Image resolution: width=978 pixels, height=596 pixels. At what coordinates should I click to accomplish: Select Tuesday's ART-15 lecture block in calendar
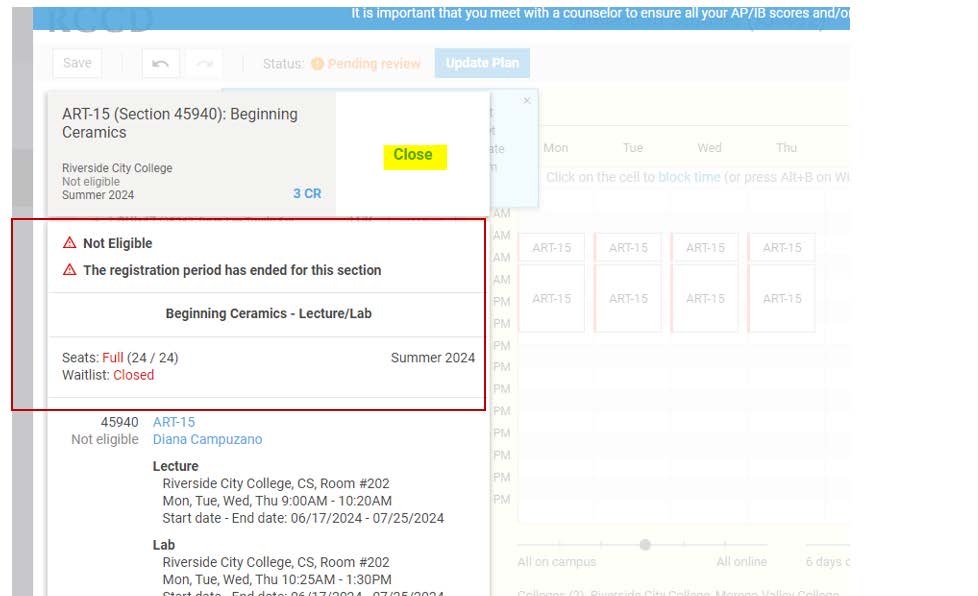(x=628, y=248)
